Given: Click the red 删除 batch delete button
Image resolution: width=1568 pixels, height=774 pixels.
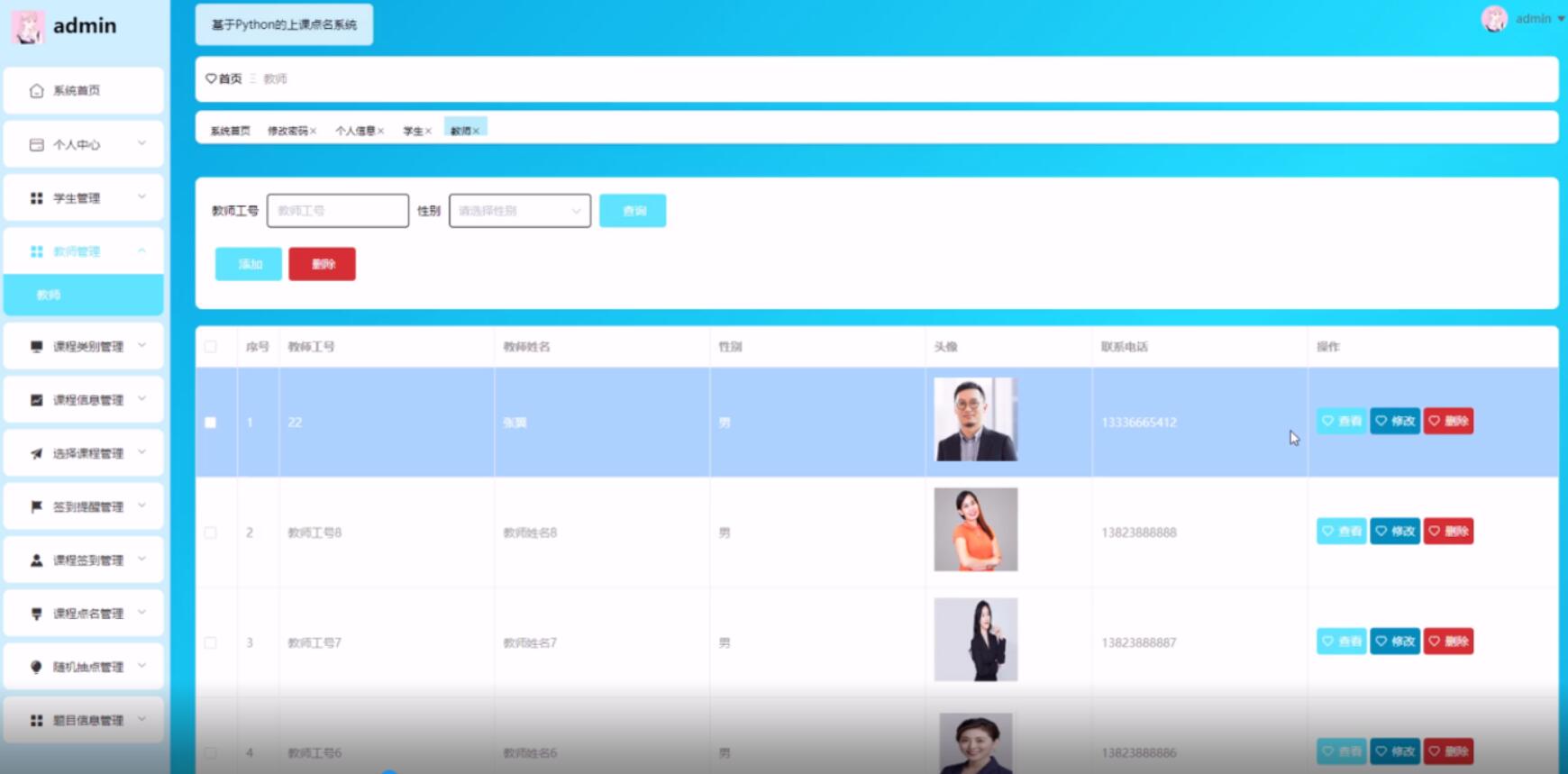Looking at the screenshot, I should [322, 264].
